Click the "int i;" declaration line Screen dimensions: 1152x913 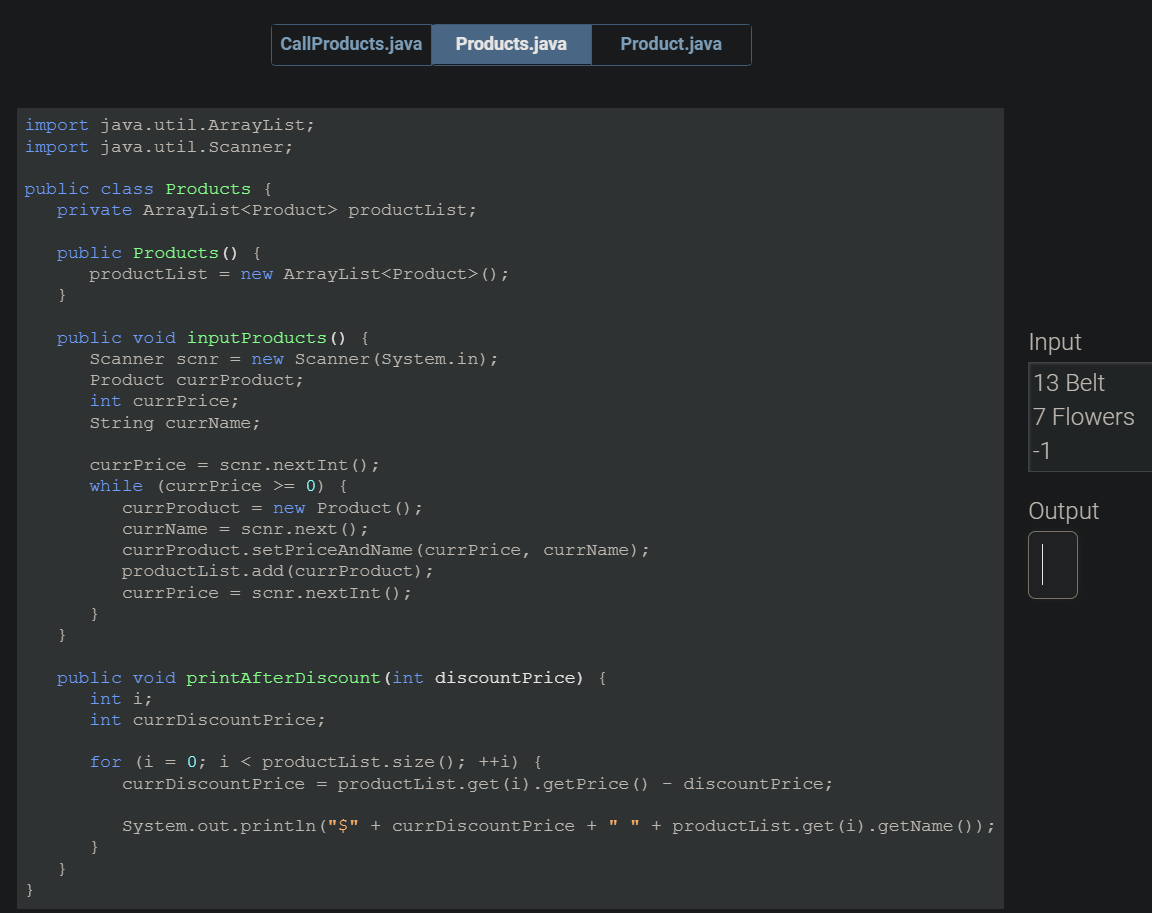120,699
